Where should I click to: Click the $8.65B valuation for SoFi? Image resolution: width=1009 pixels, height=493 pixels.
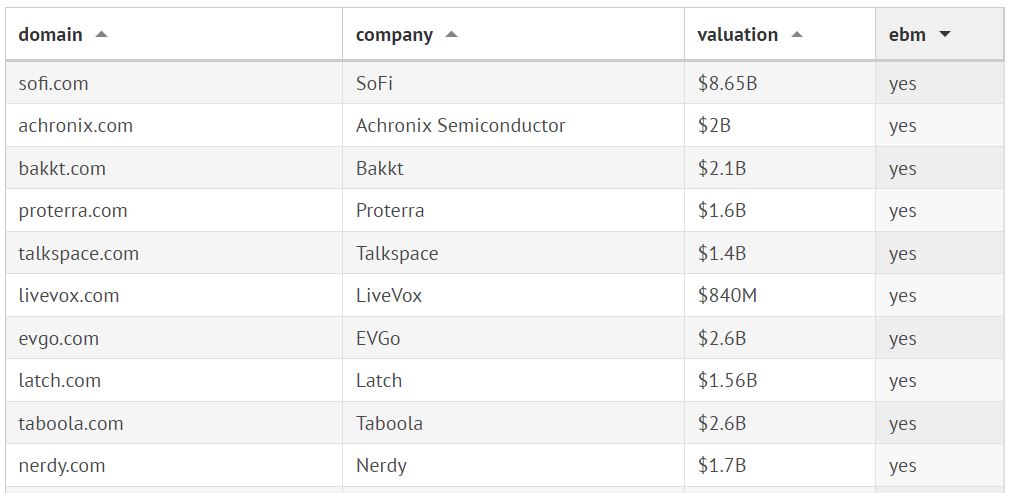pyautogui.click(x=727, y=84)
